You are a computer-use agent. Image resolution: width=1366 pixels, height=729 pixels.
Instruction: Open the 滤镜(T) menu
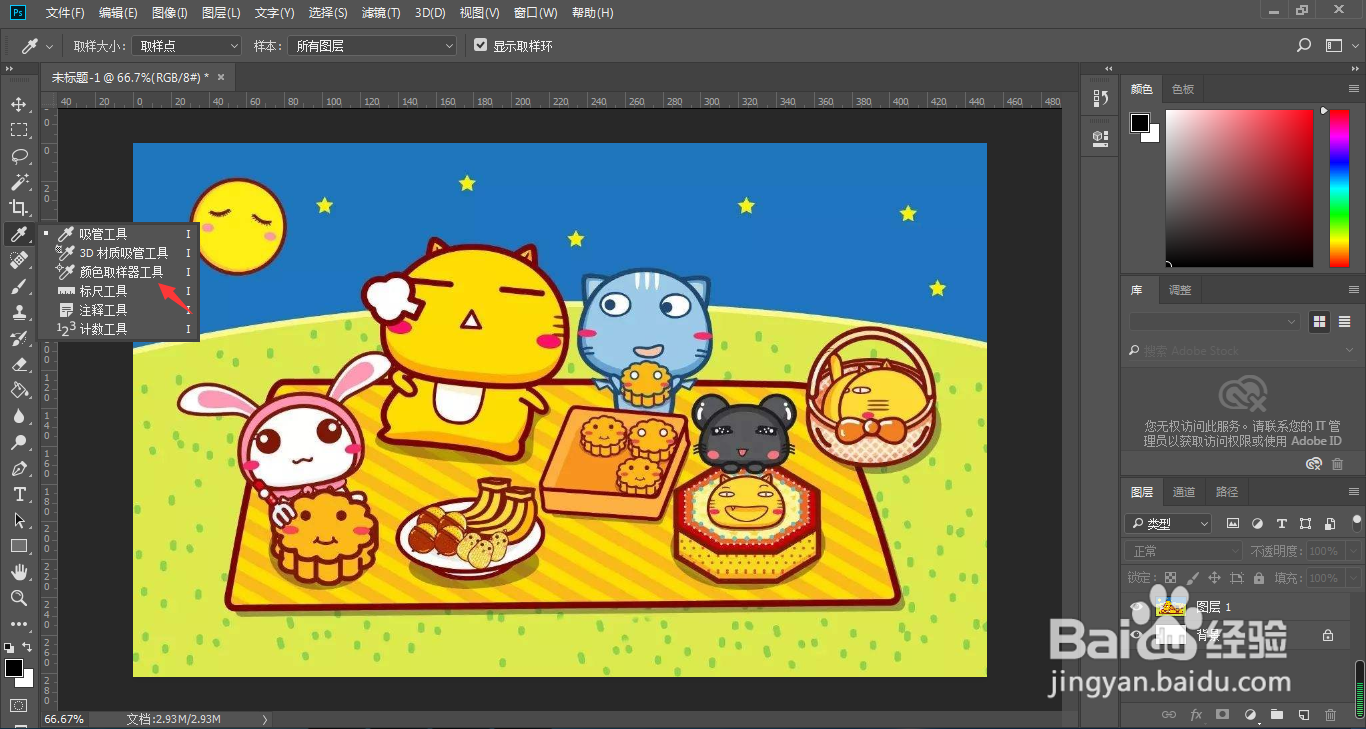point(380,13)
